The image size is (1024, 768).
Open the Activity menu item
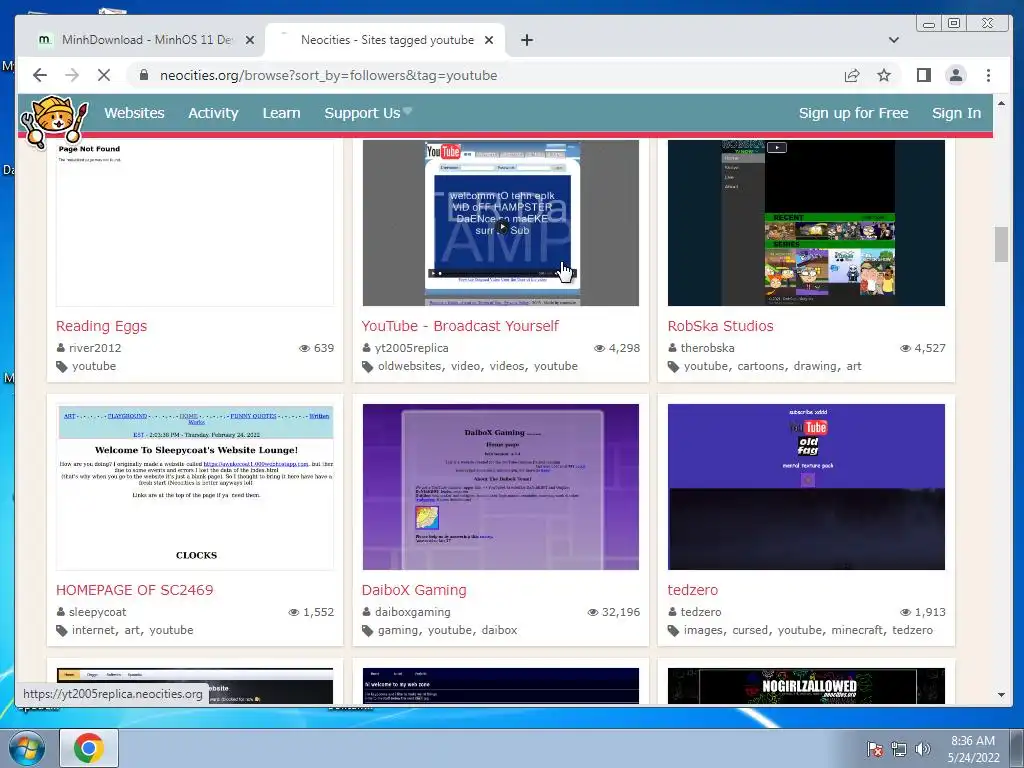[x=214, y=113]
